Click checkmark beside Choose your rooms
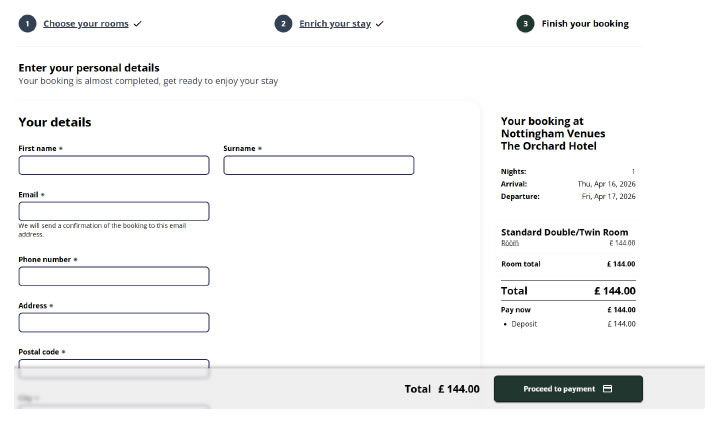The height and width of the screenshot is (434, 722). [x=137, y=24]
